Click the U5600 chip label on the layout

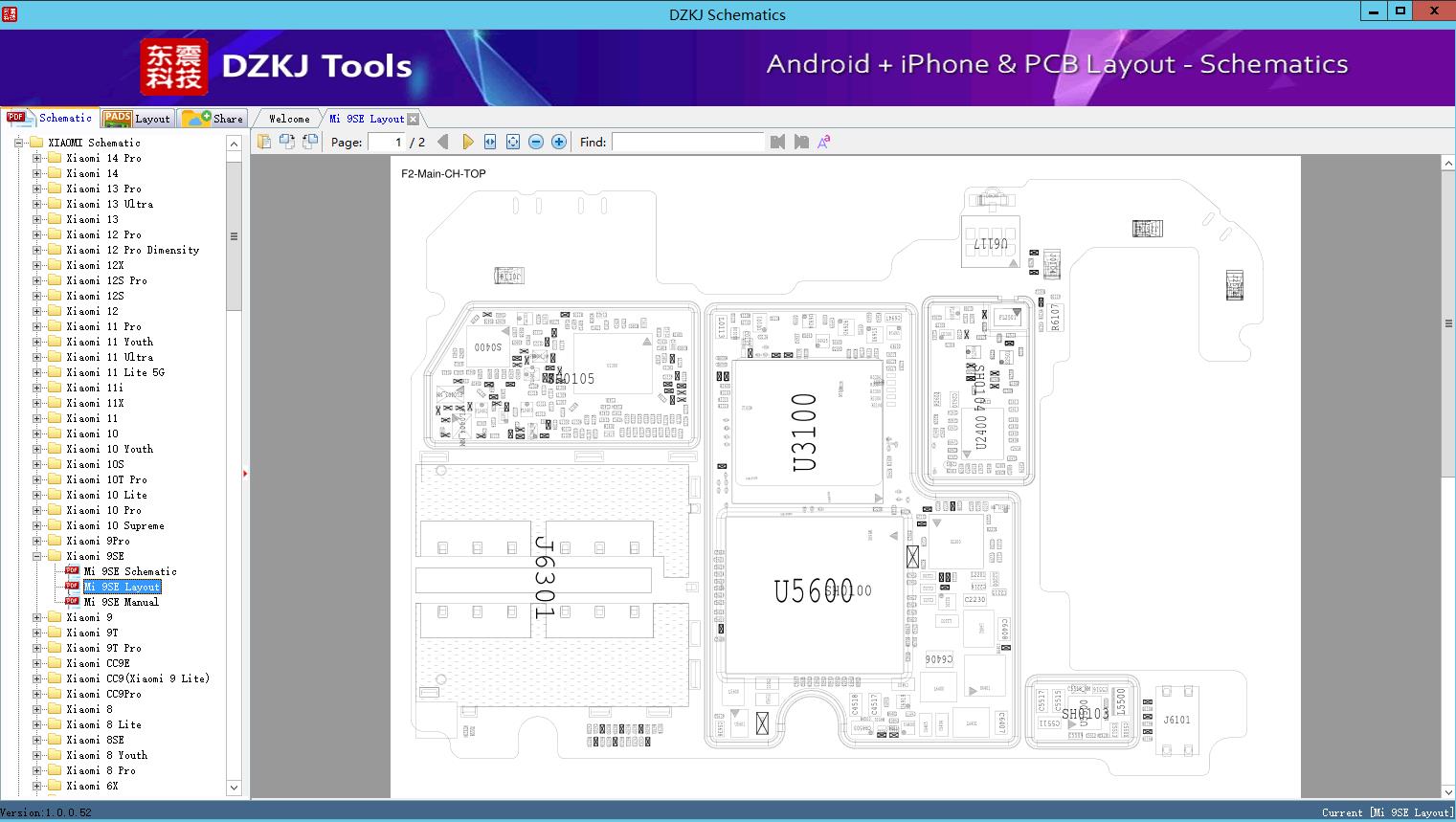814,590
